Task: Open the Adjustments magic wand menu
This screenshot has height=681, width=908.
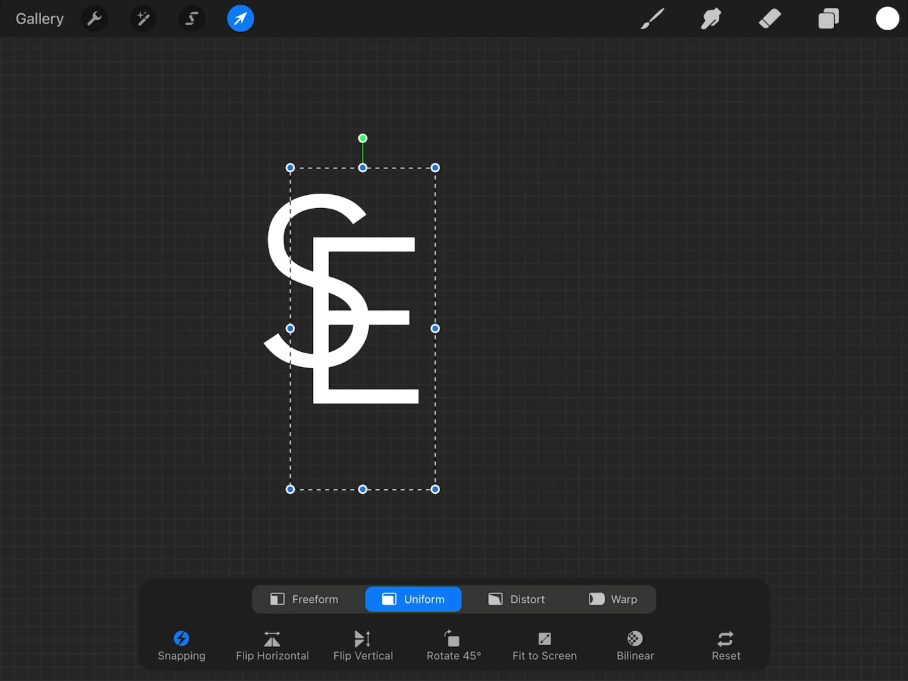Action: 143,19
